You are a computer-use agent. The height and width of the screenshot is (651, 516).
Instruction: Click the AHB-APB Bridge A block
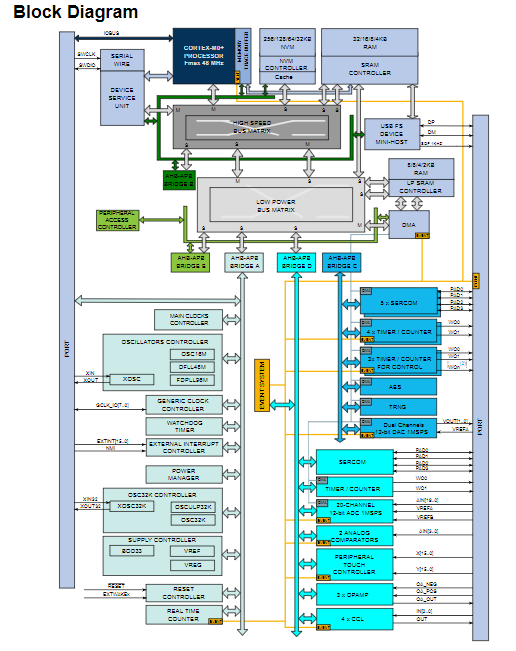click(x=244, y=262)
